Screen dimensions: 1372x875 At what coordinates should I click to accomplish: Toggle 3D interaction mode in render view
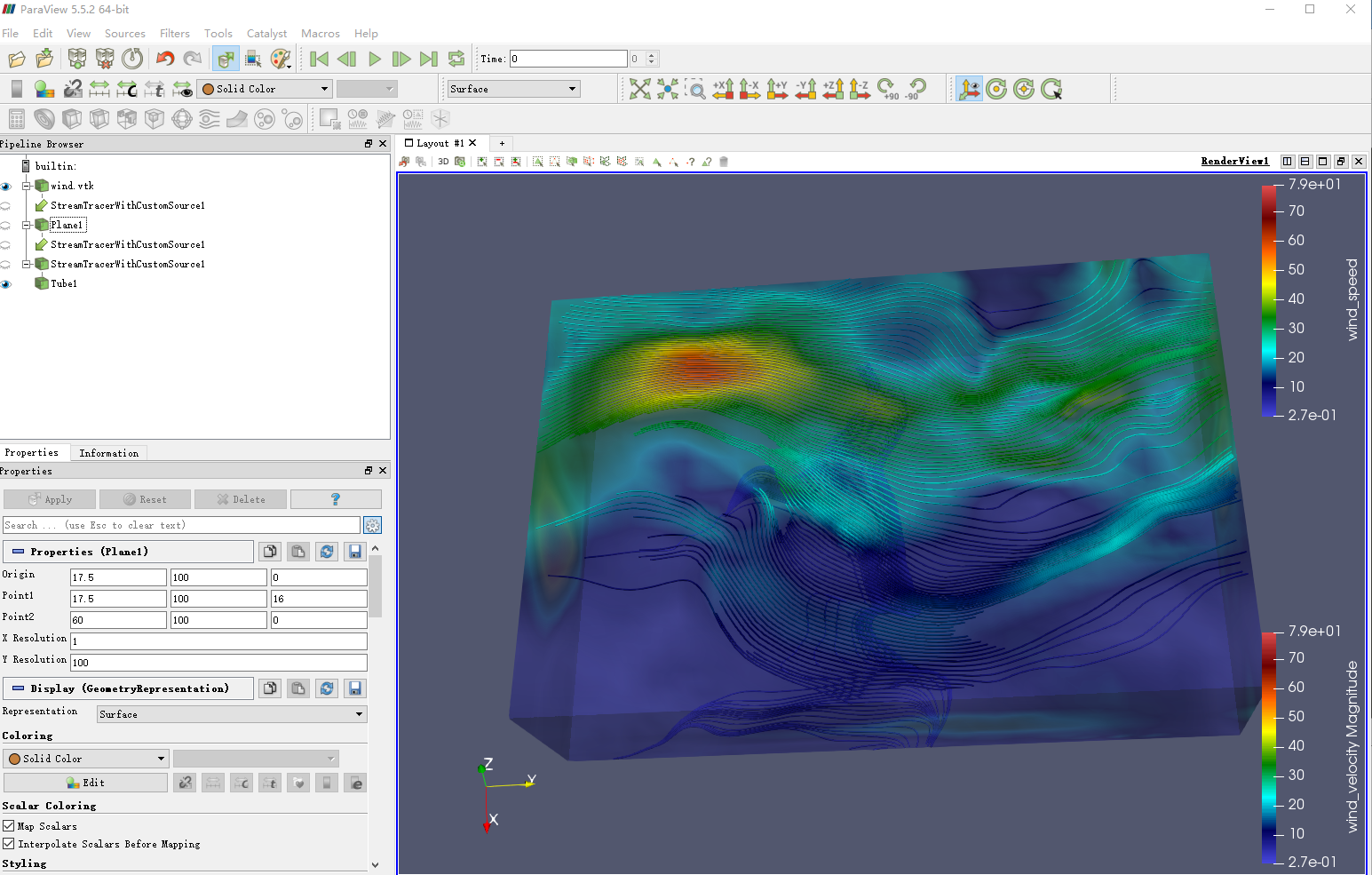click(x=443, y=162)
